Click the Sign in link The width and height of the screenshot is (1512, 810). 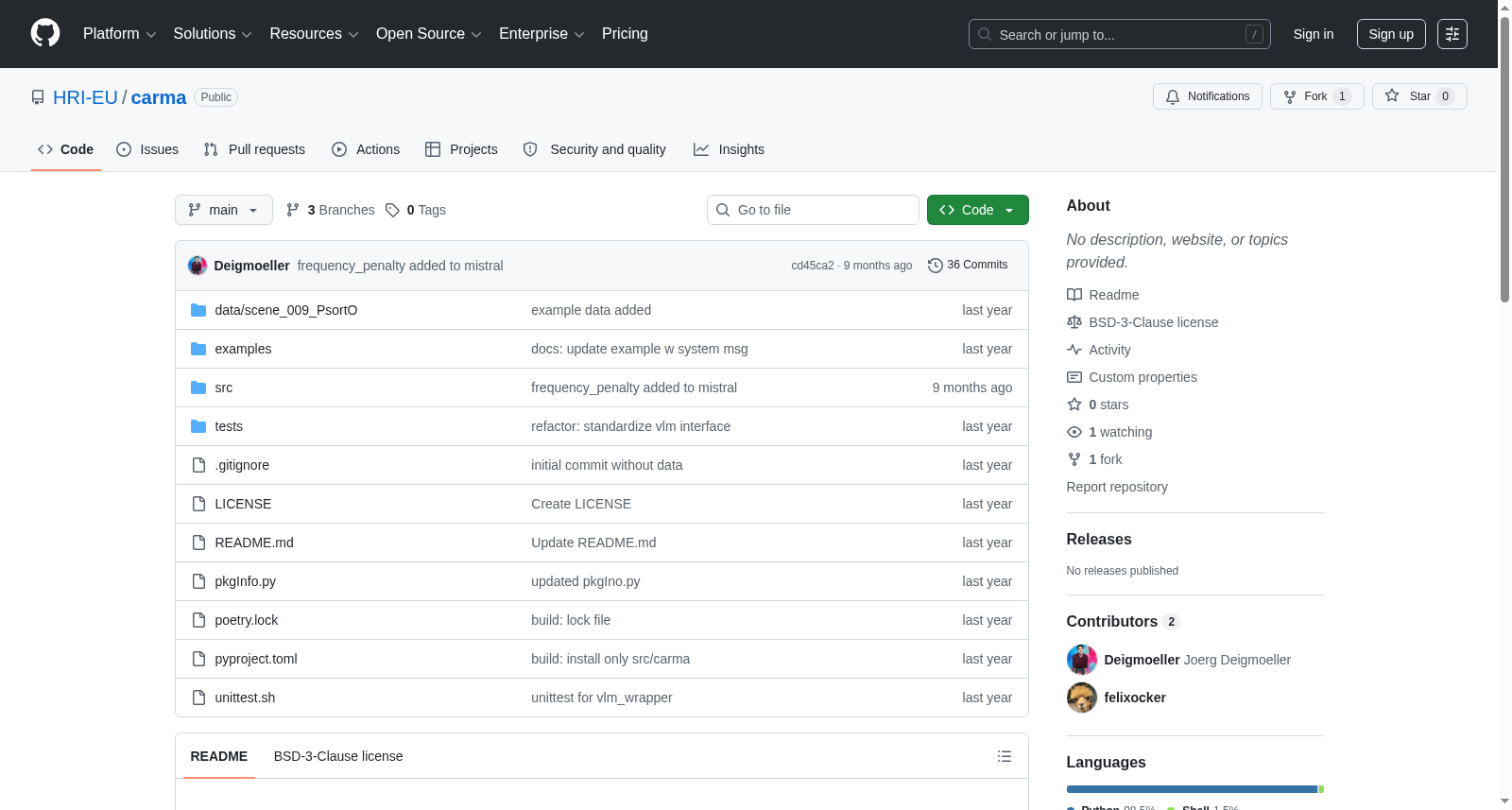click(1314, 34)
